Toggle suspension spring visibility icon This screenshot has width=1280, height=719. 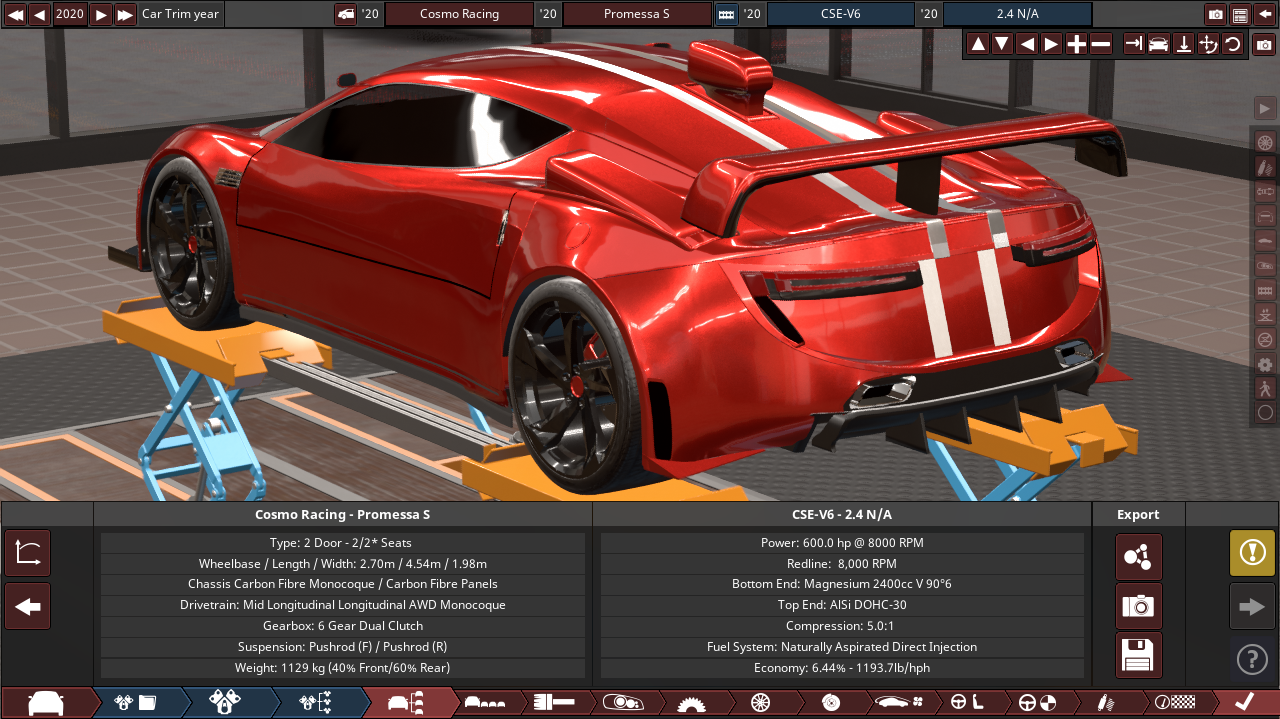[1265, 166]
